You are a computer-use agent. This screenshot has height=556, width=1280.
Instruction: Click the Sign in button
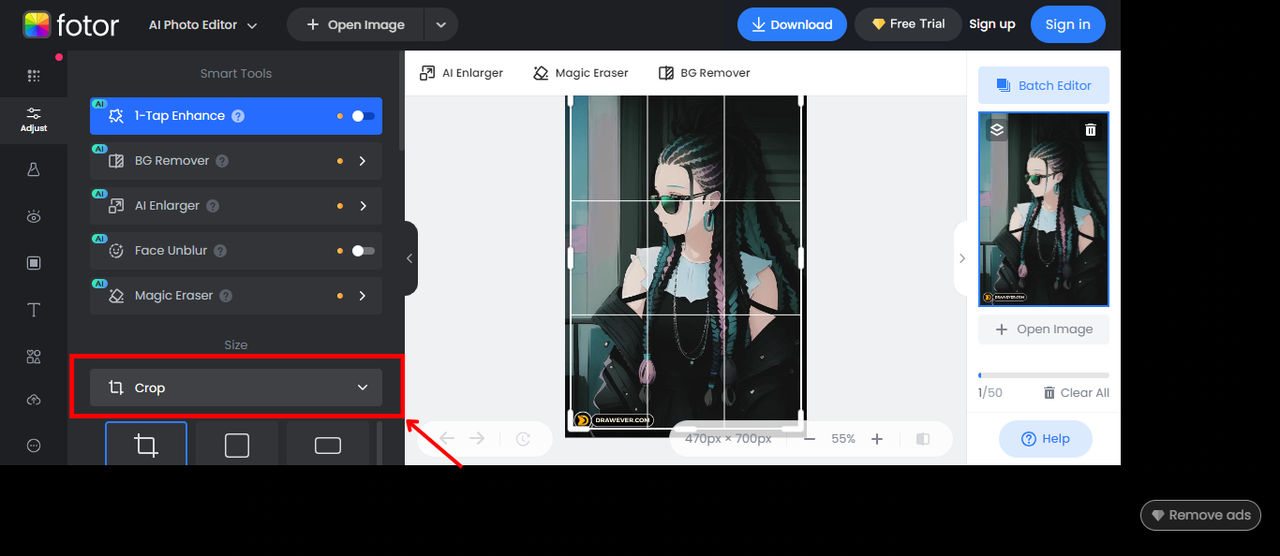click(x=1068, y=25)
